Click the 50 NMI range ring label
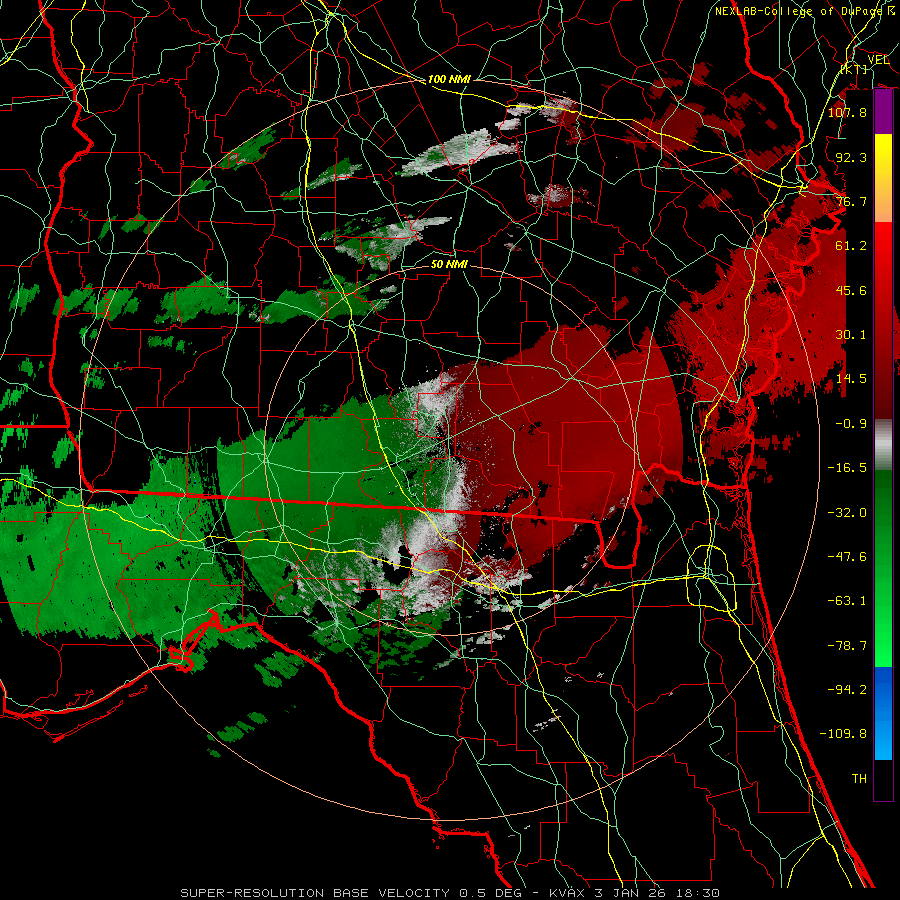The width and height of the screenshot is (900, 900). click(x=449, y=264)
